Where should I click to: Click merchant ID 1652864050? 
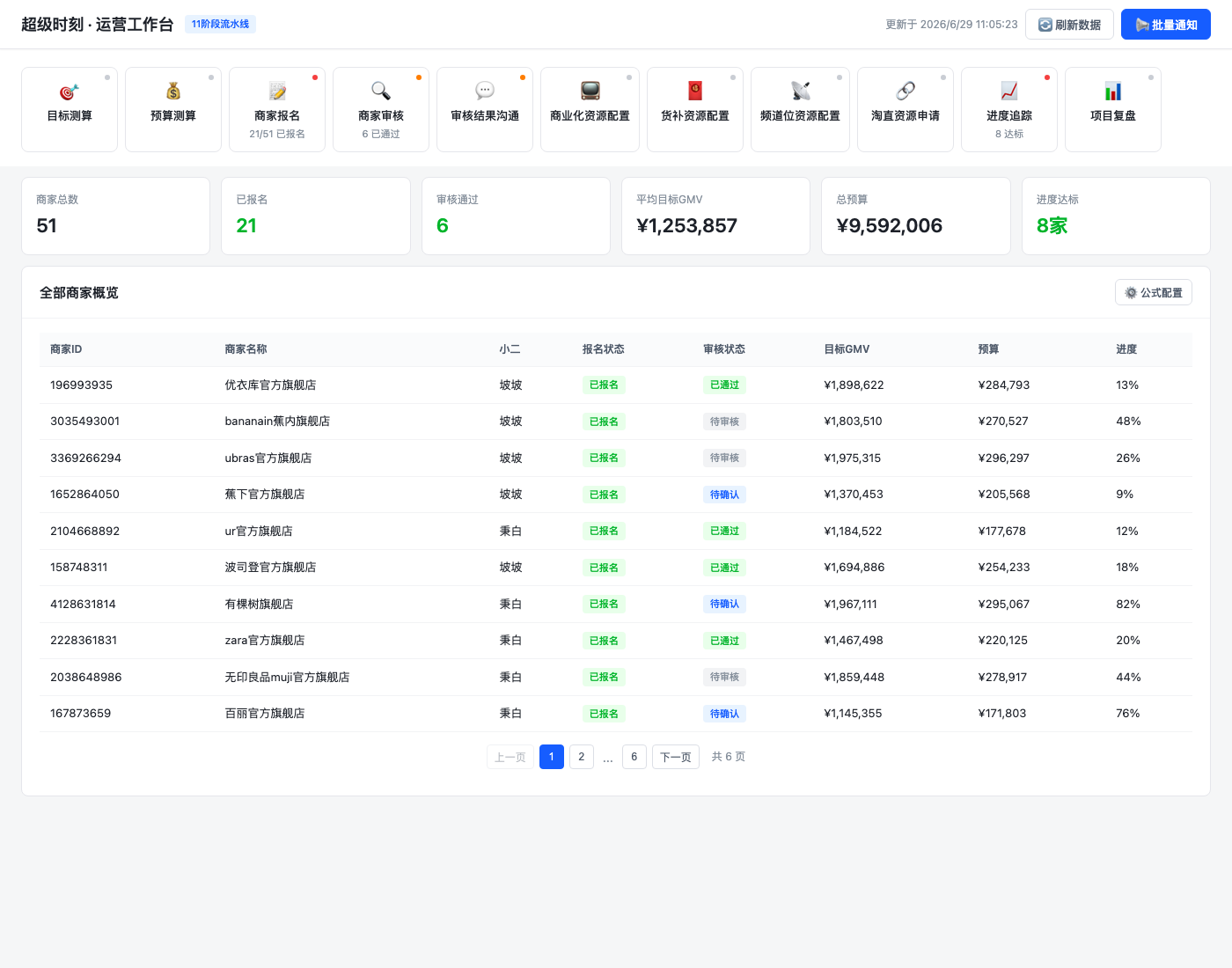coord(84,495)
